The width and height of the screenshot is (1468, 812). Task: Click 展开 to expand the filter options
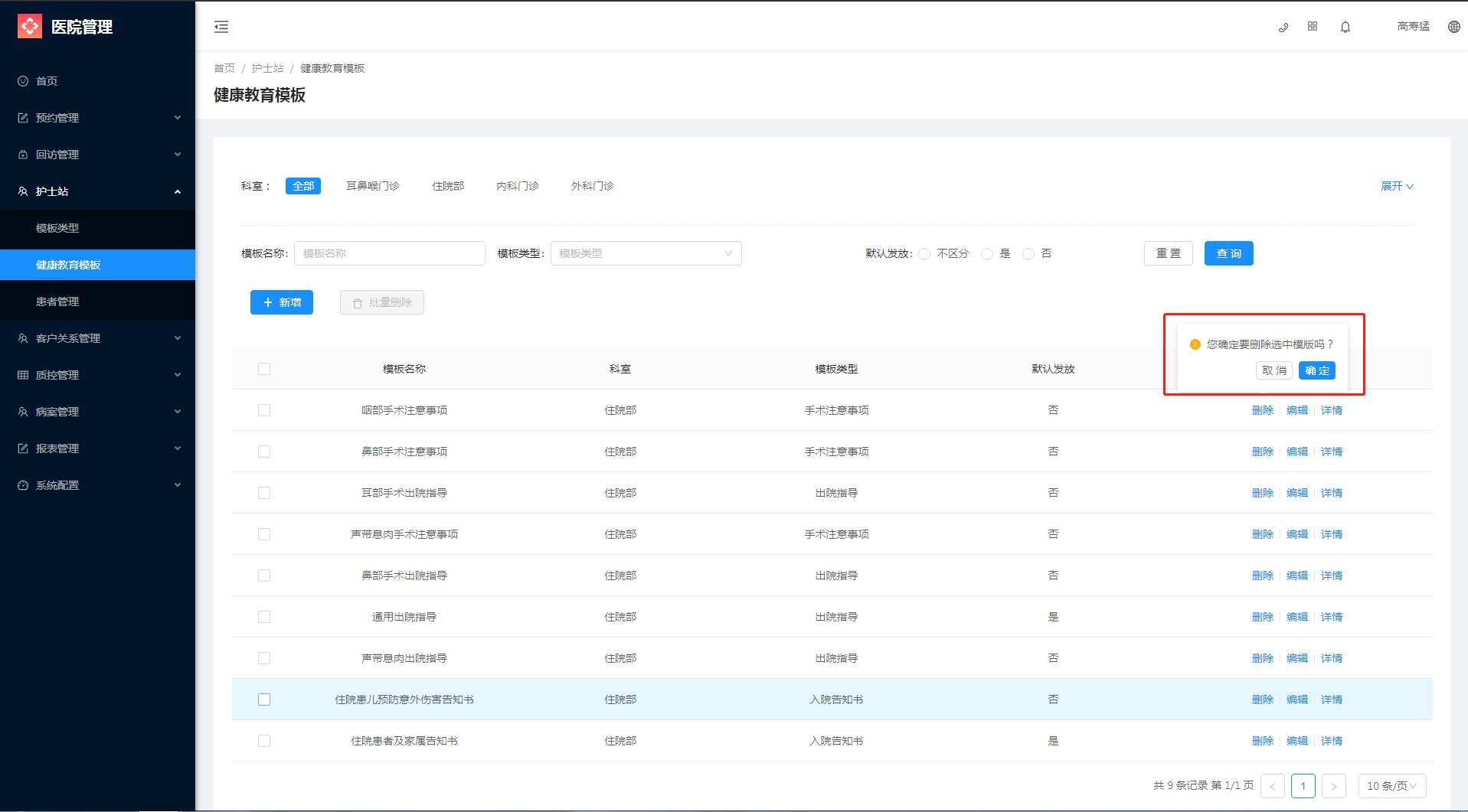click(x=1397, y=186)
